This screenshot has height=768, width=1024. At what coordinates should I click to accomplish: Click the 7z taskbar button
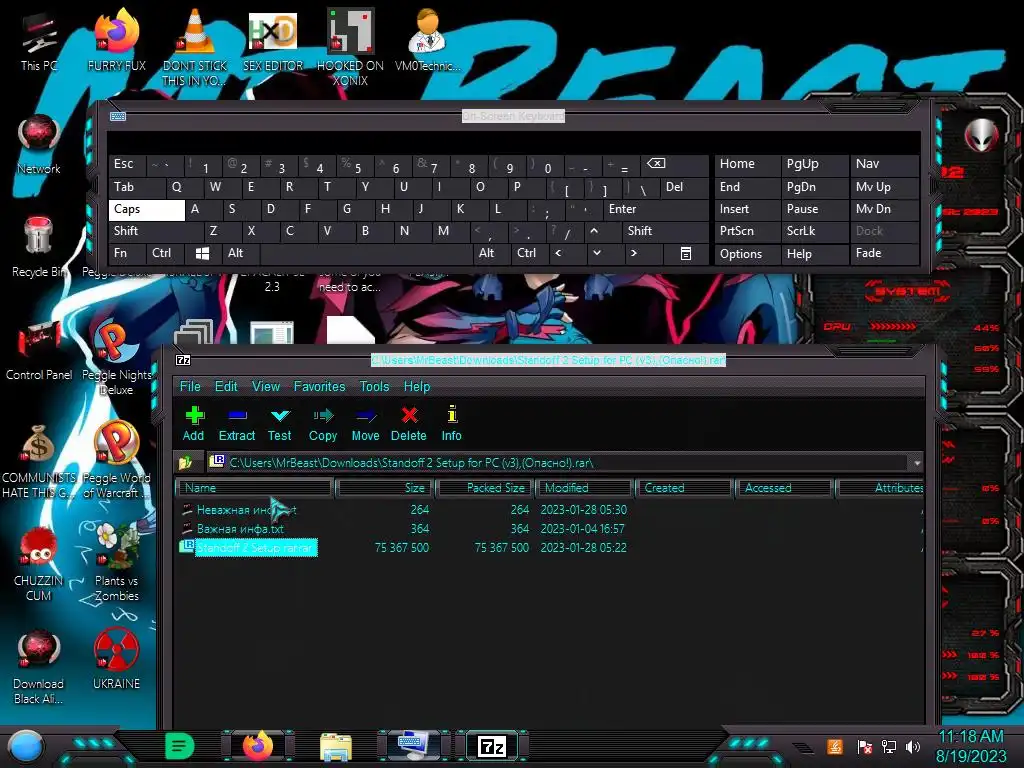click(x=492, y=746)
